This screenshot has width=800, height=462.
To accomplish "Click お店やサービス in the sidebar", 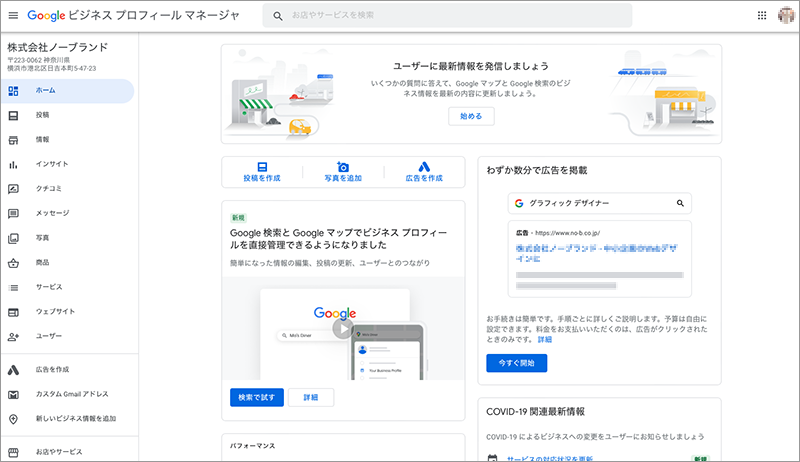I will (59, 452).
